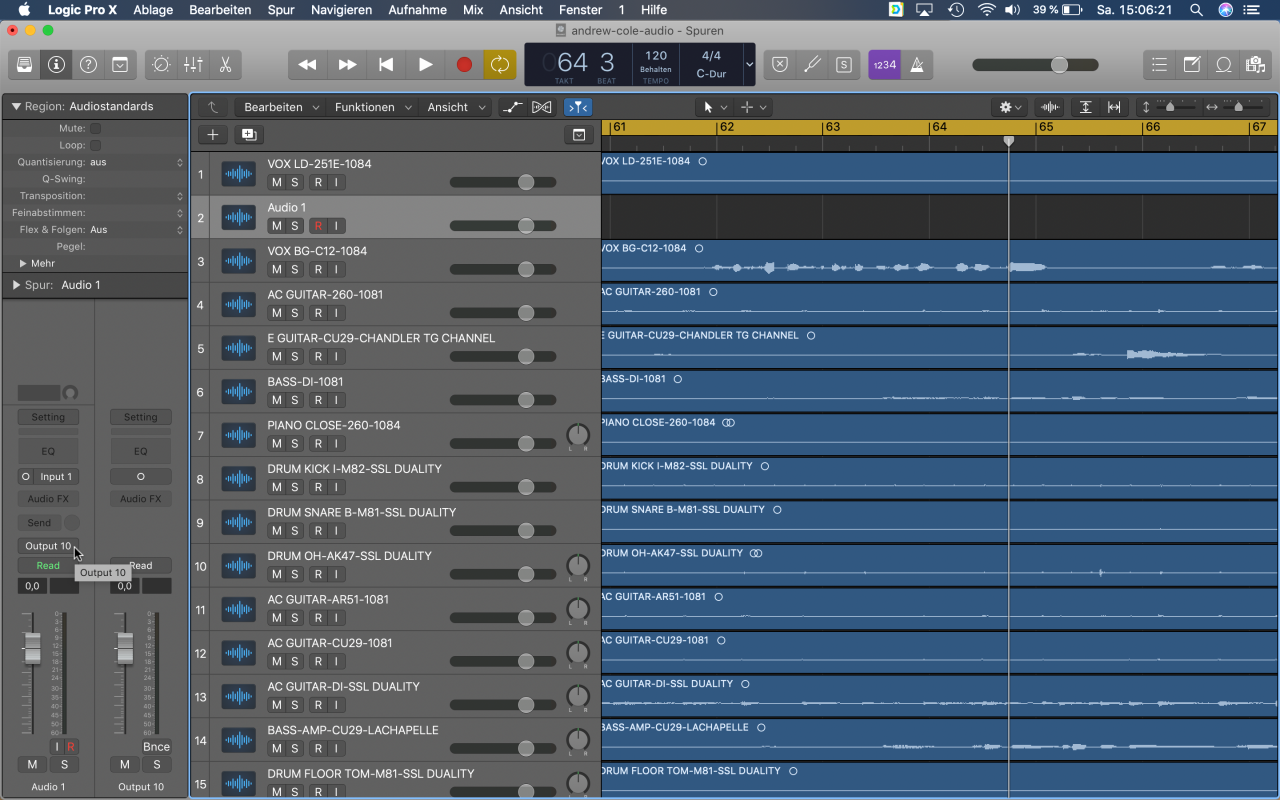Open the Toolbar toggle button

pos(120,64)
